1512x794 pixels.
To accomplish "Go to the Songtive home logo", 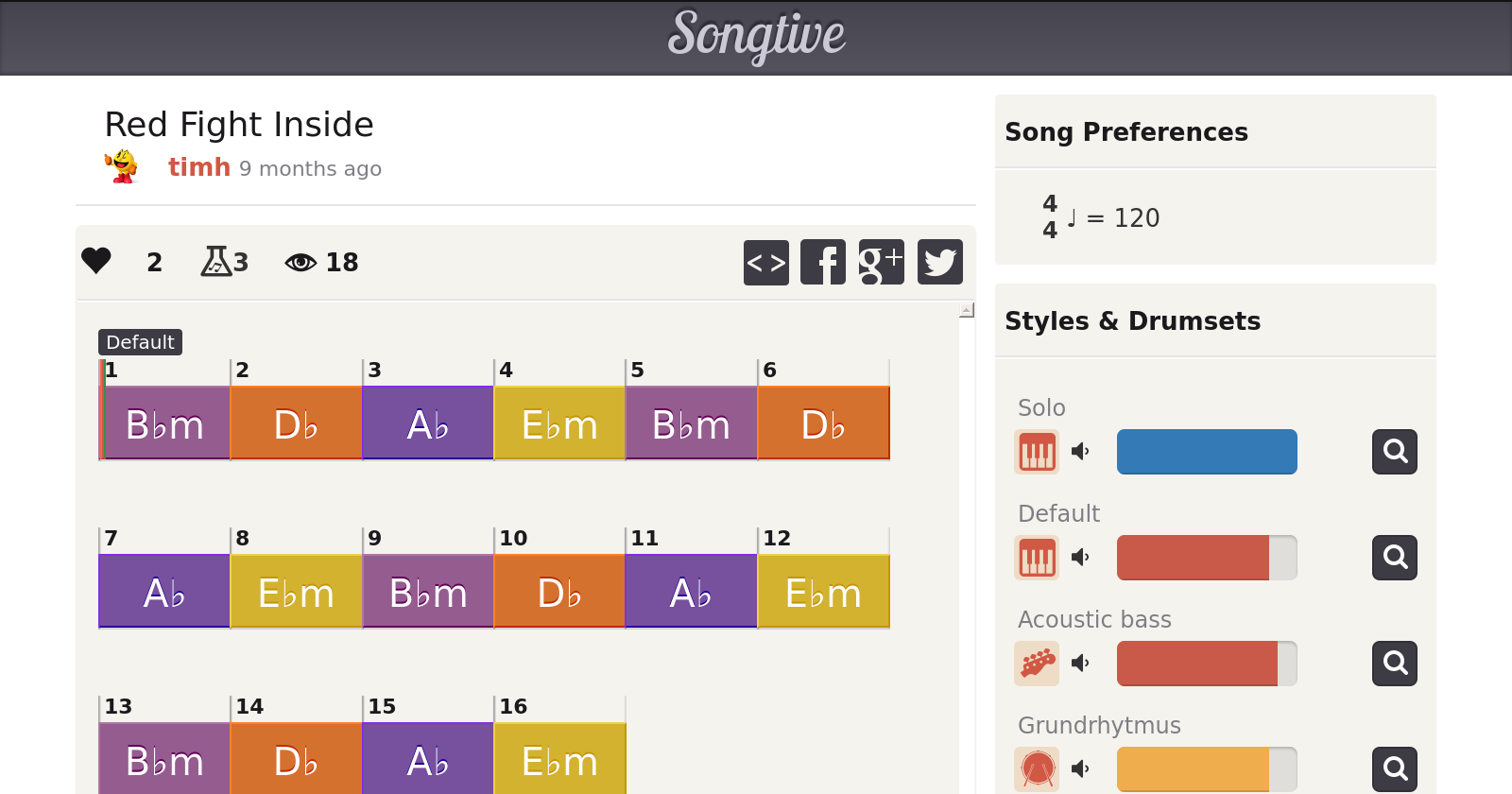I will coord(756,36).
